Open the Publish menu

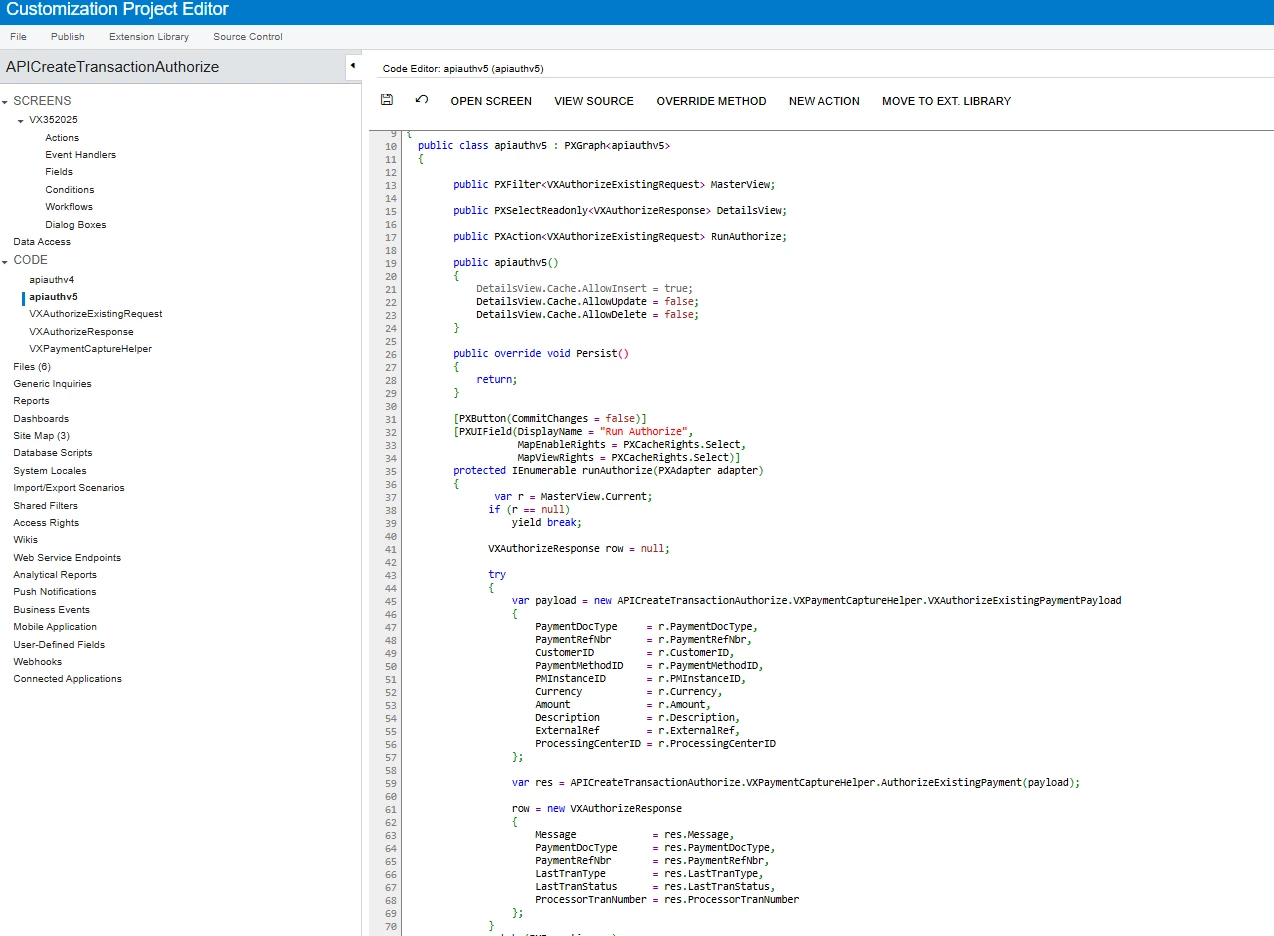68,37
